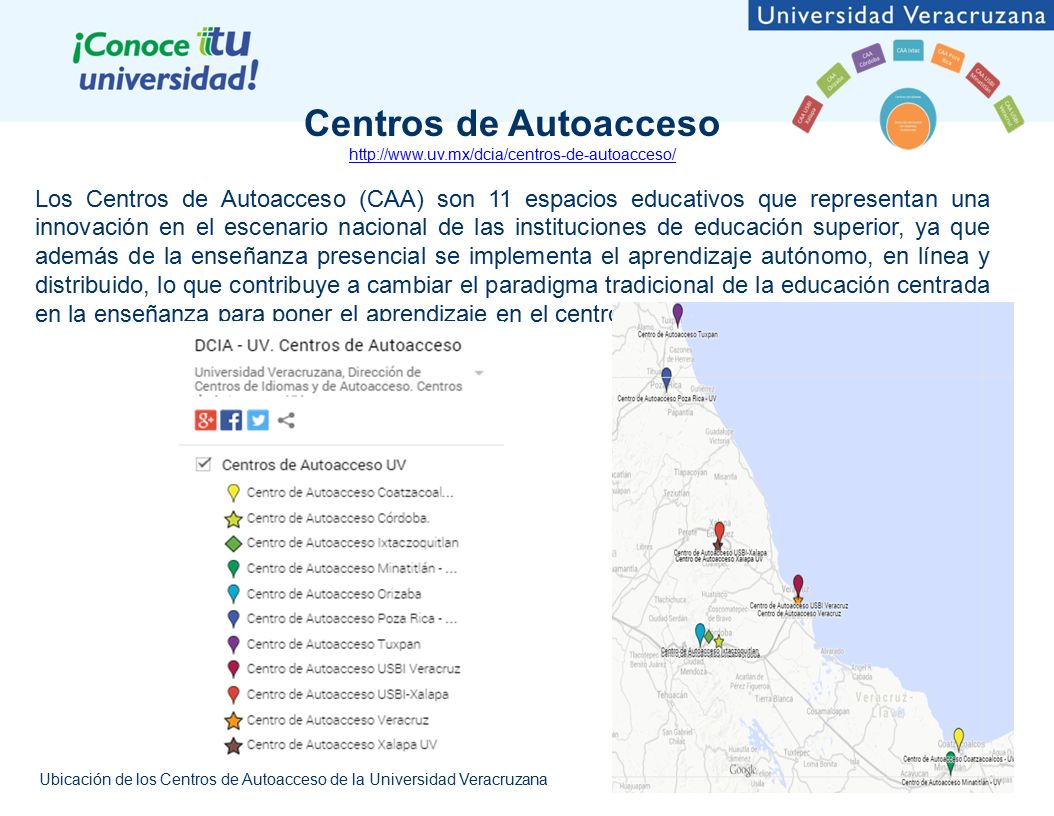Select red pin icon for USBI-Xalapa in legend

coord(233,694)
